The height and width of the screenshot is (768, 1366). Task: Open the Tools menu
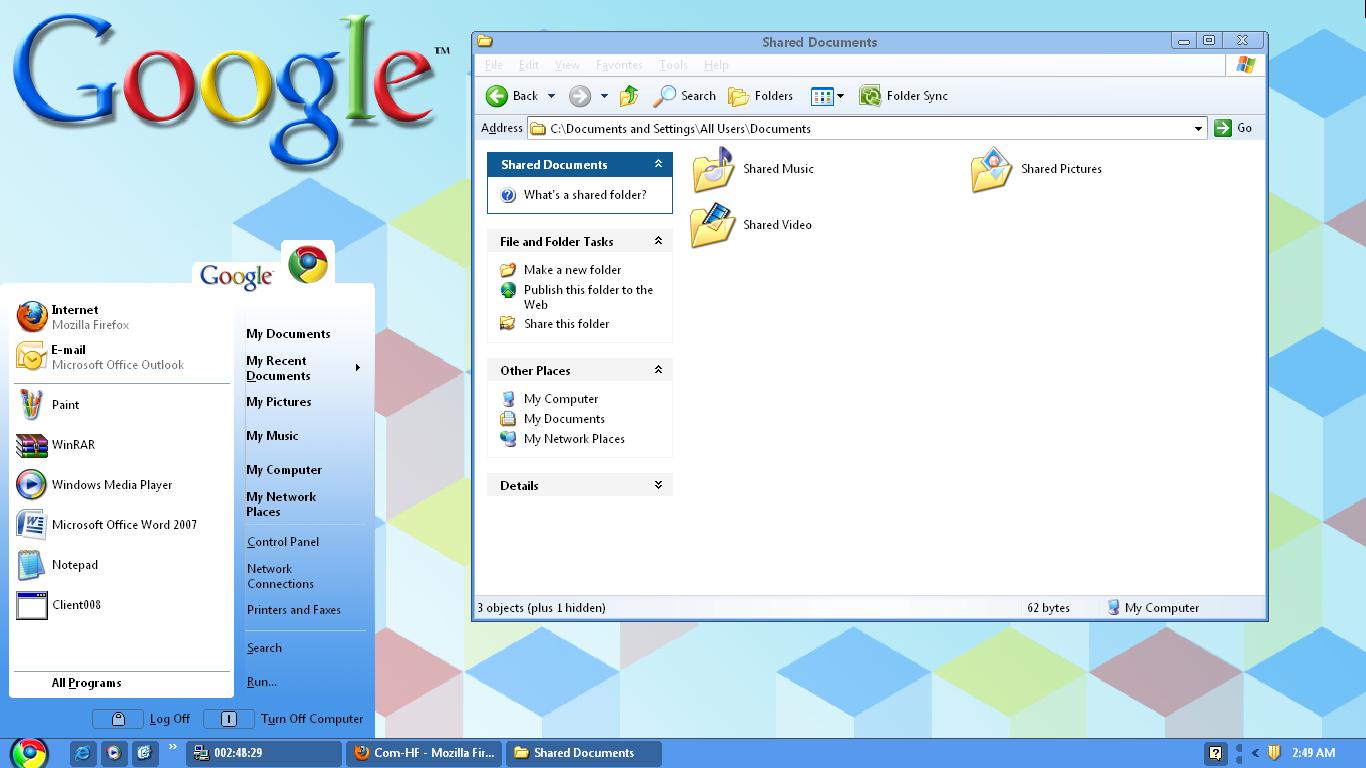point(672,64)
